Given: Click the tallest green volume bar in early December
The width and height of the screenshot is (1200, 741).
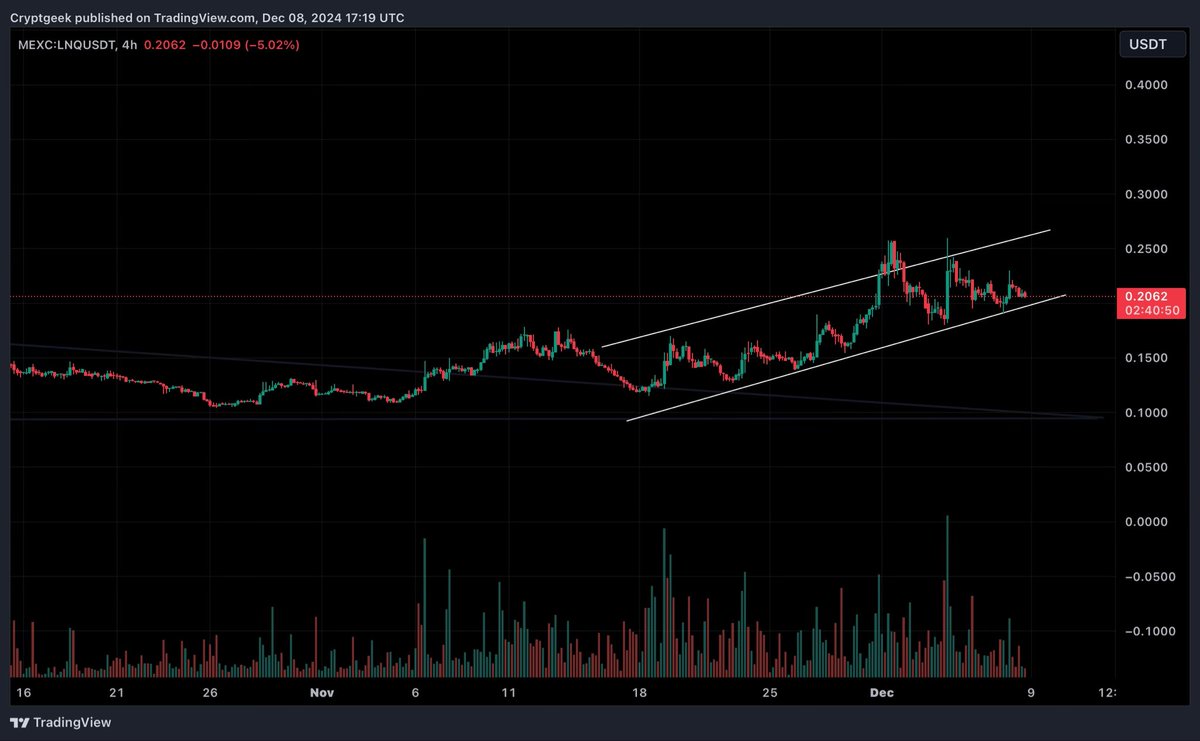Looking at the screenshot, I should click(x=946, y=597).
